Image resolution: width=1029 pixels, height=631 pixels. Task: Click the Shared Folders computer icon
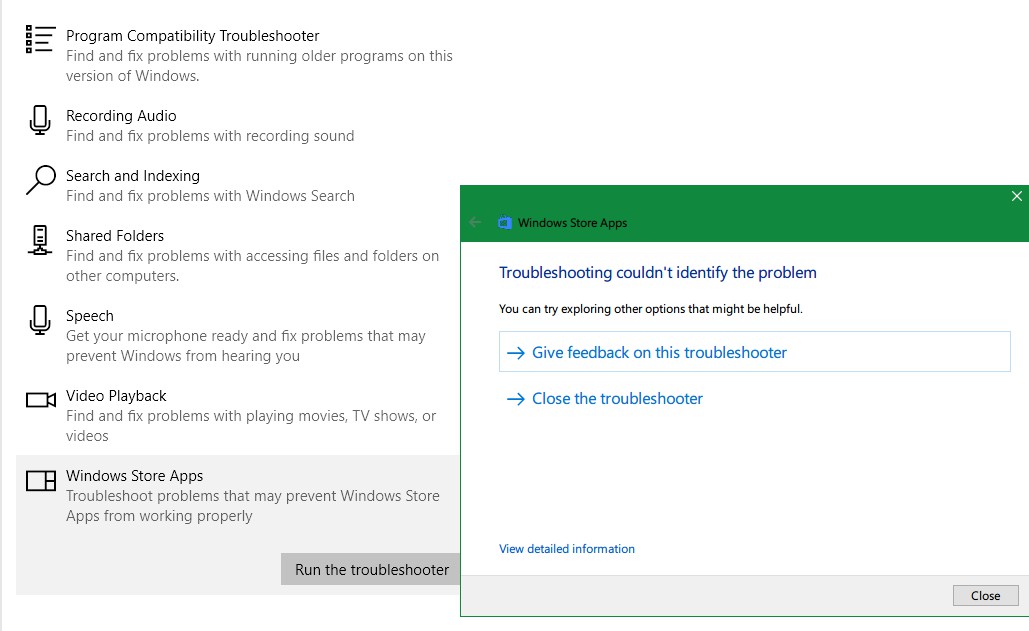[39, 240]
